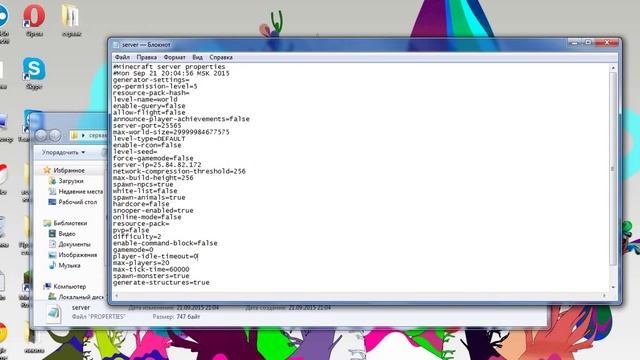Select Видео library in Explorer sidebar
The height and width of the screenshot is (360, 640).
click(67, 234)
